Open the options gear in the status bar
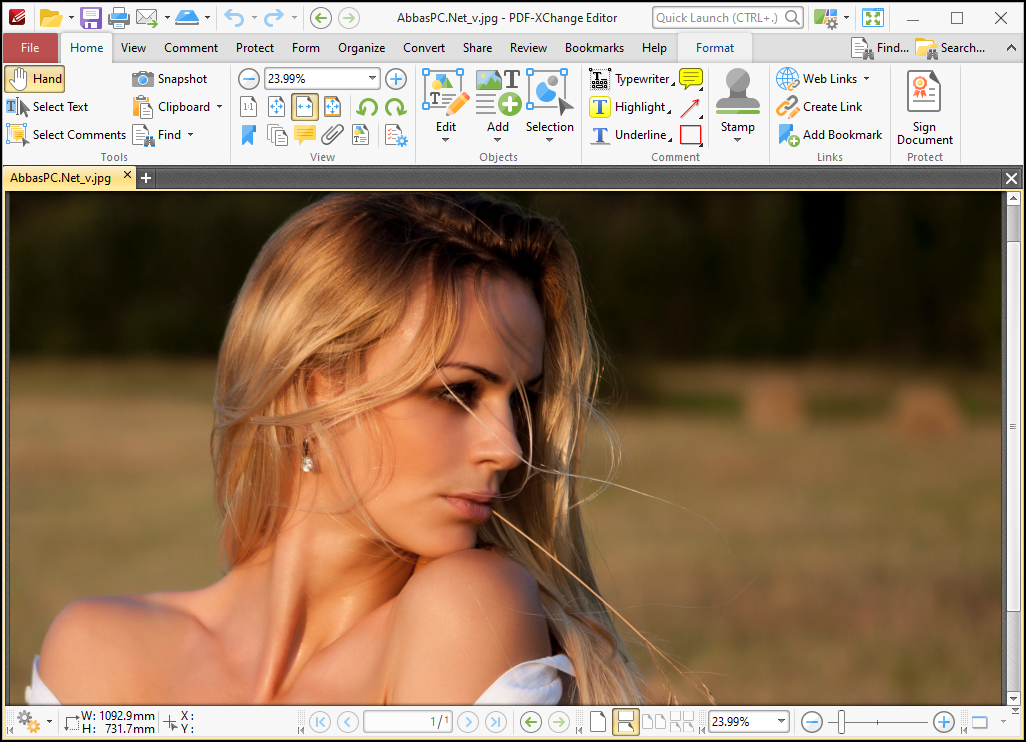The image size is (1026, 742). 27,722
